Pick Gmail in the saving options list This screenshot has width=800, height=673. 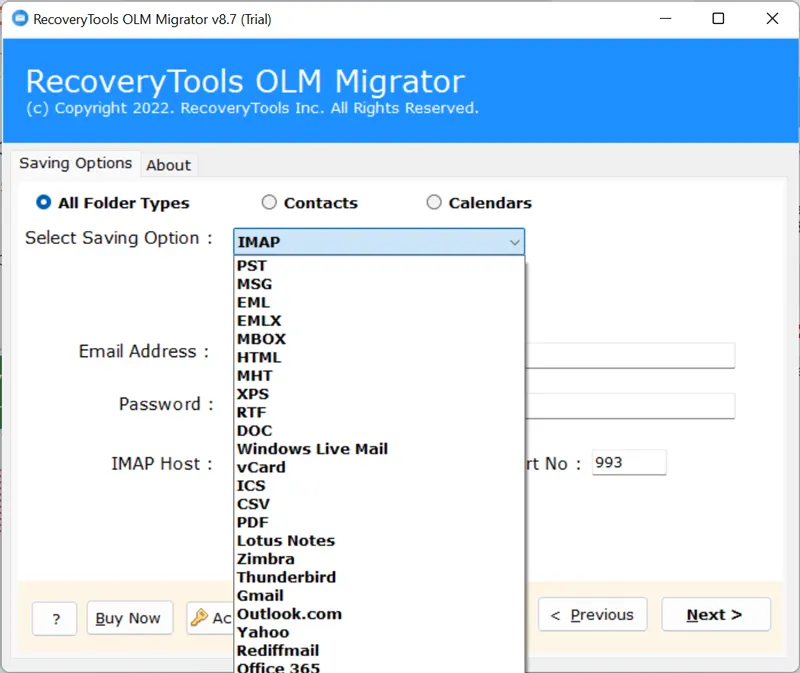[x=260, y=596]
